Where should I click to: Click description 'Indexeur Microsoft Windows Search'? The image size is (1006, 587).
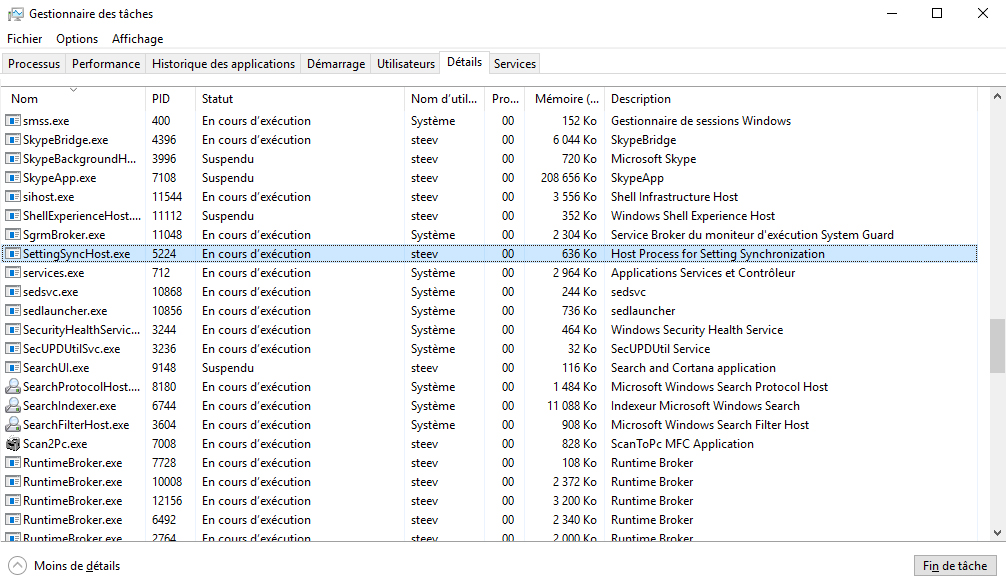[x=705, y=406]
